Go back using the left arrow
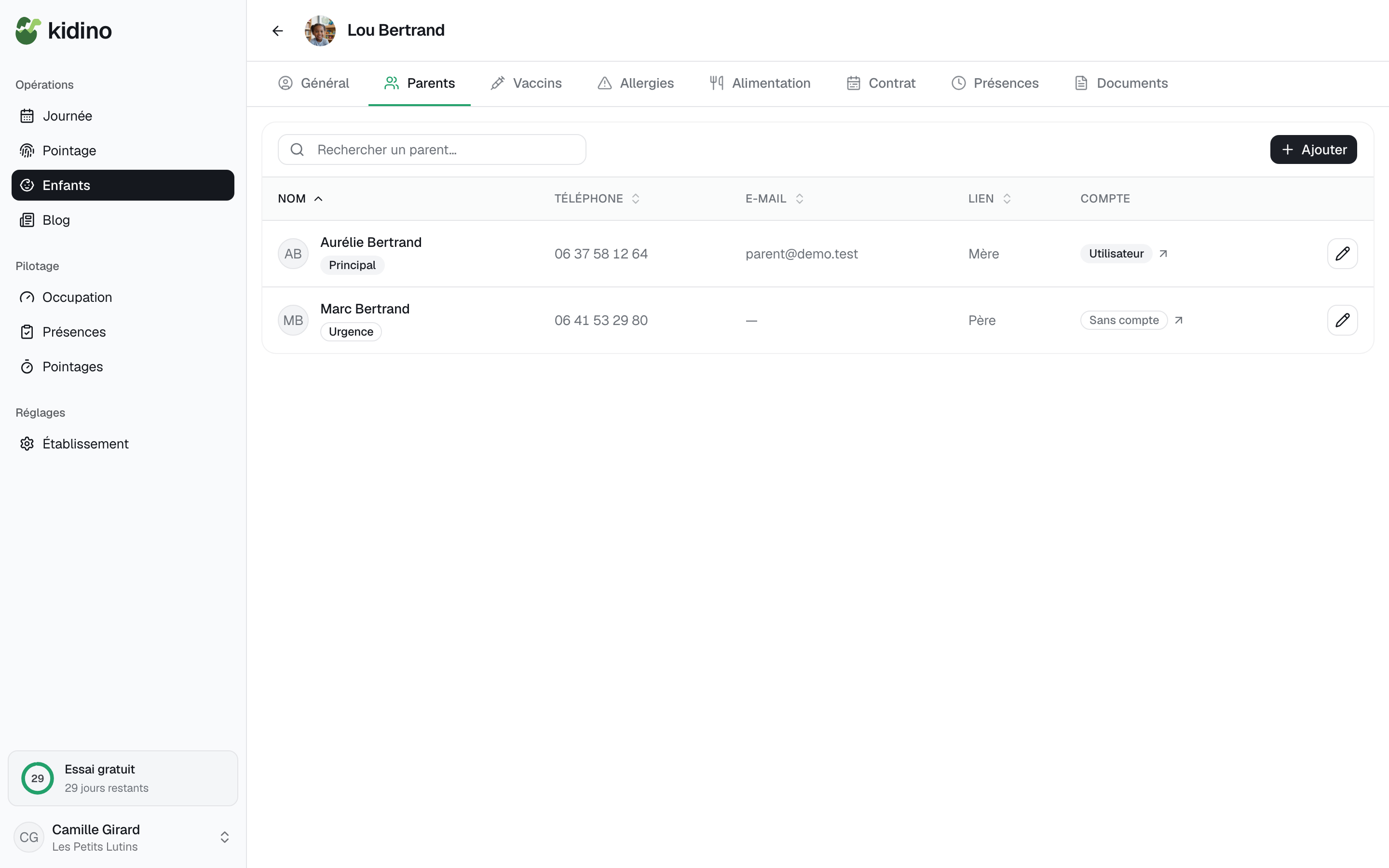 click(x=278, y=30)
